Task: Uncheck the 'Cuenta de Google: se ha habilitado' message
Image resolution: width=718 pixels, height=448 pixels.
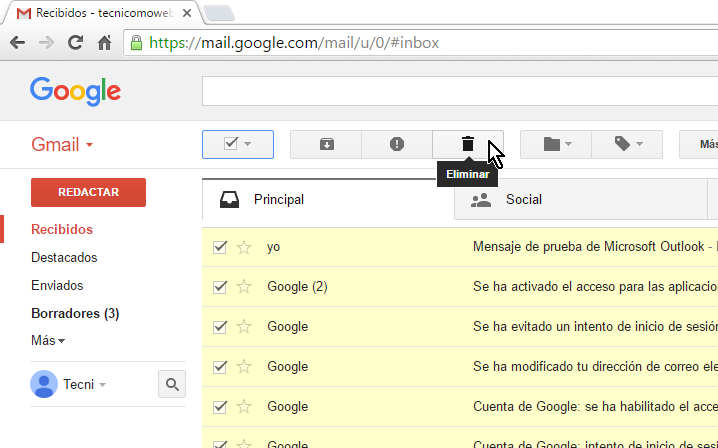Action: 220,406
